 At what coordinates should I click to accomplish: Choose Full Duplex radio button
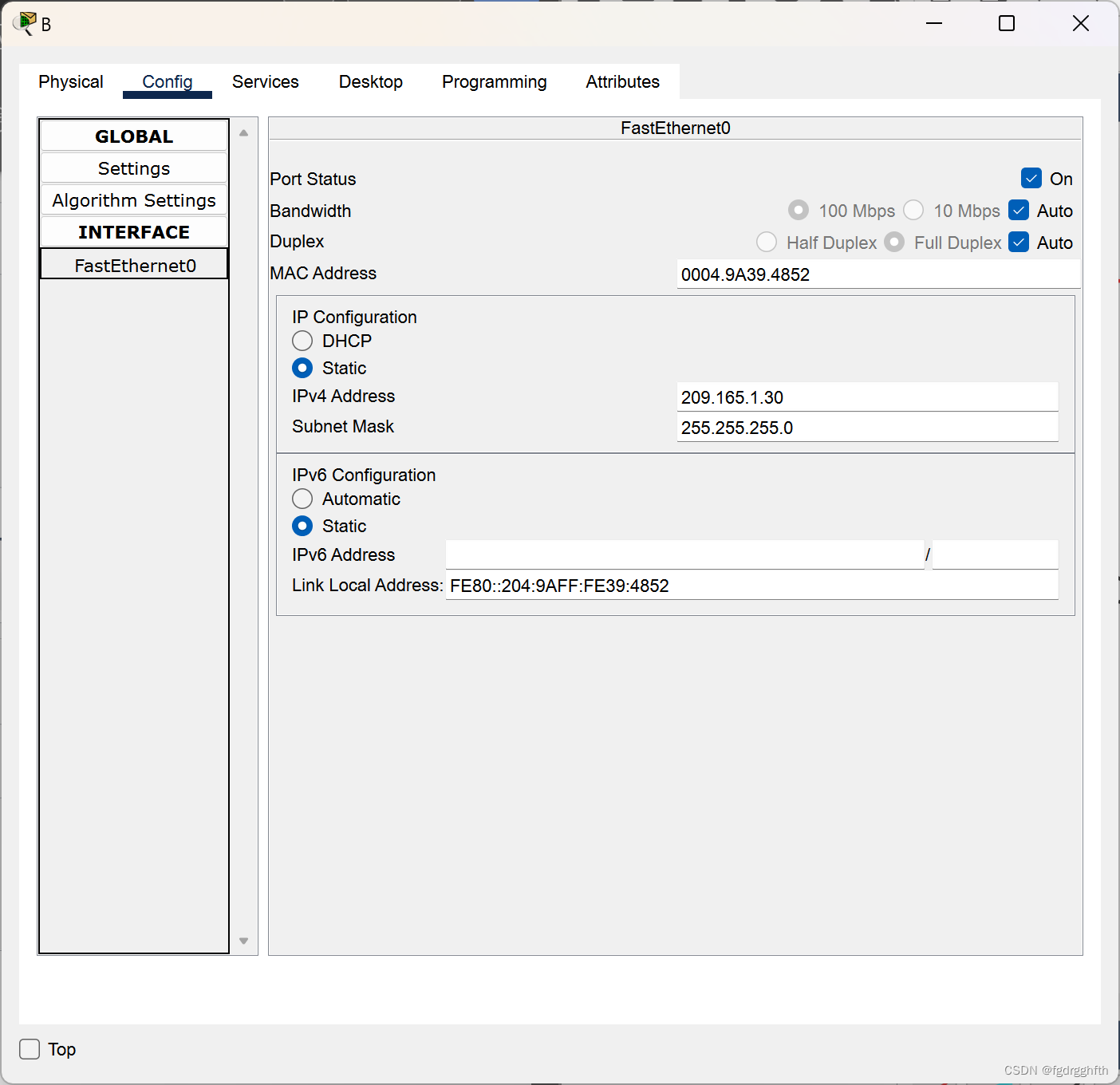[x=894, y=243]
